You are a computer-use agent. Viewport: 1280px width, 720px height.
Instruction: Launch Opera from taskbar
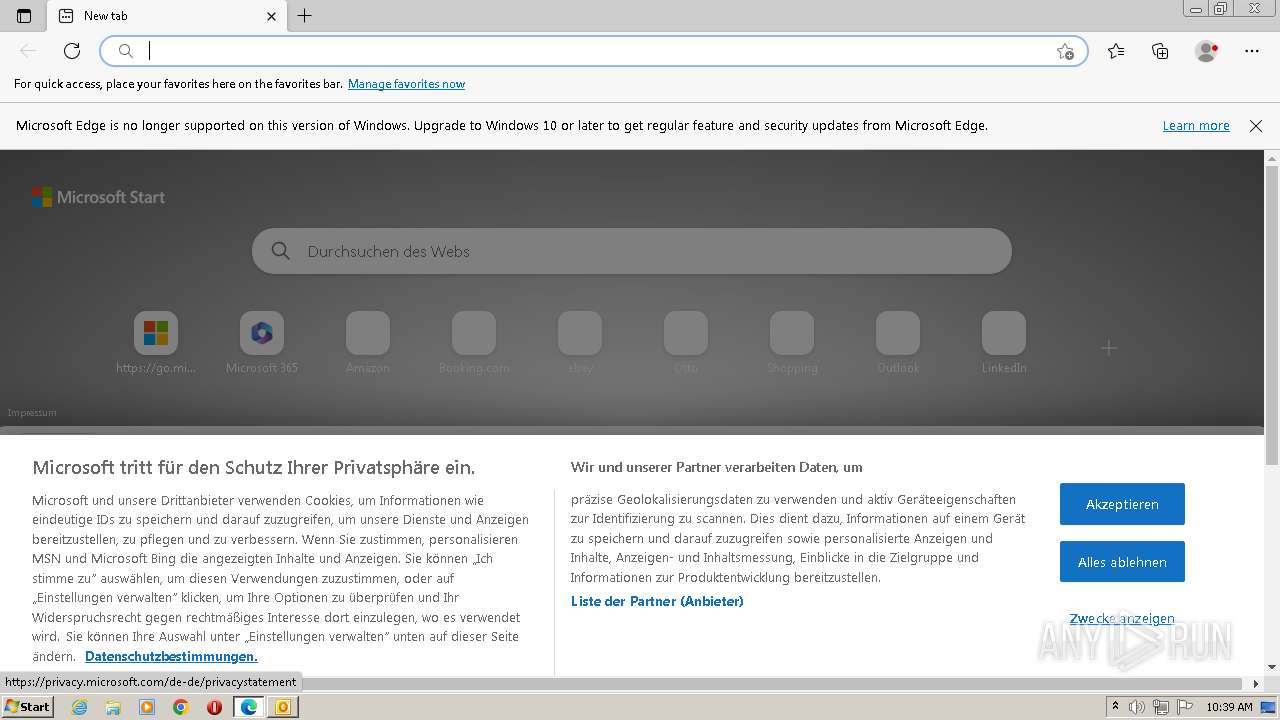(215, 707)
